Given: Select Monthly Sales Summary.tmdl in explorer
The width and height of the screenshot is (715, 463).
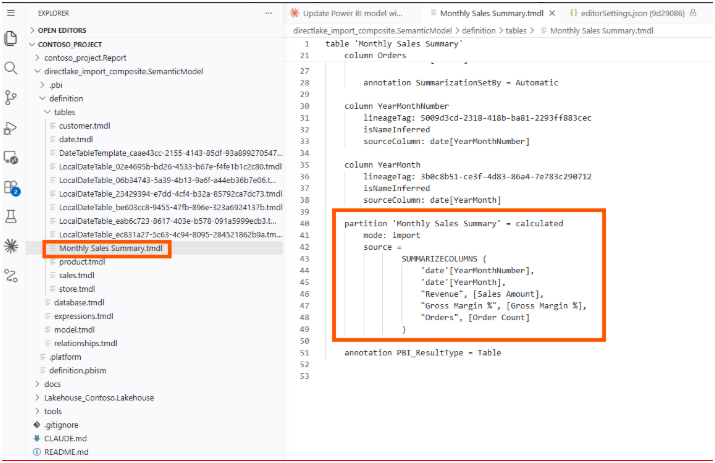Looking at the screenshot, I should [x=110, y=248].
